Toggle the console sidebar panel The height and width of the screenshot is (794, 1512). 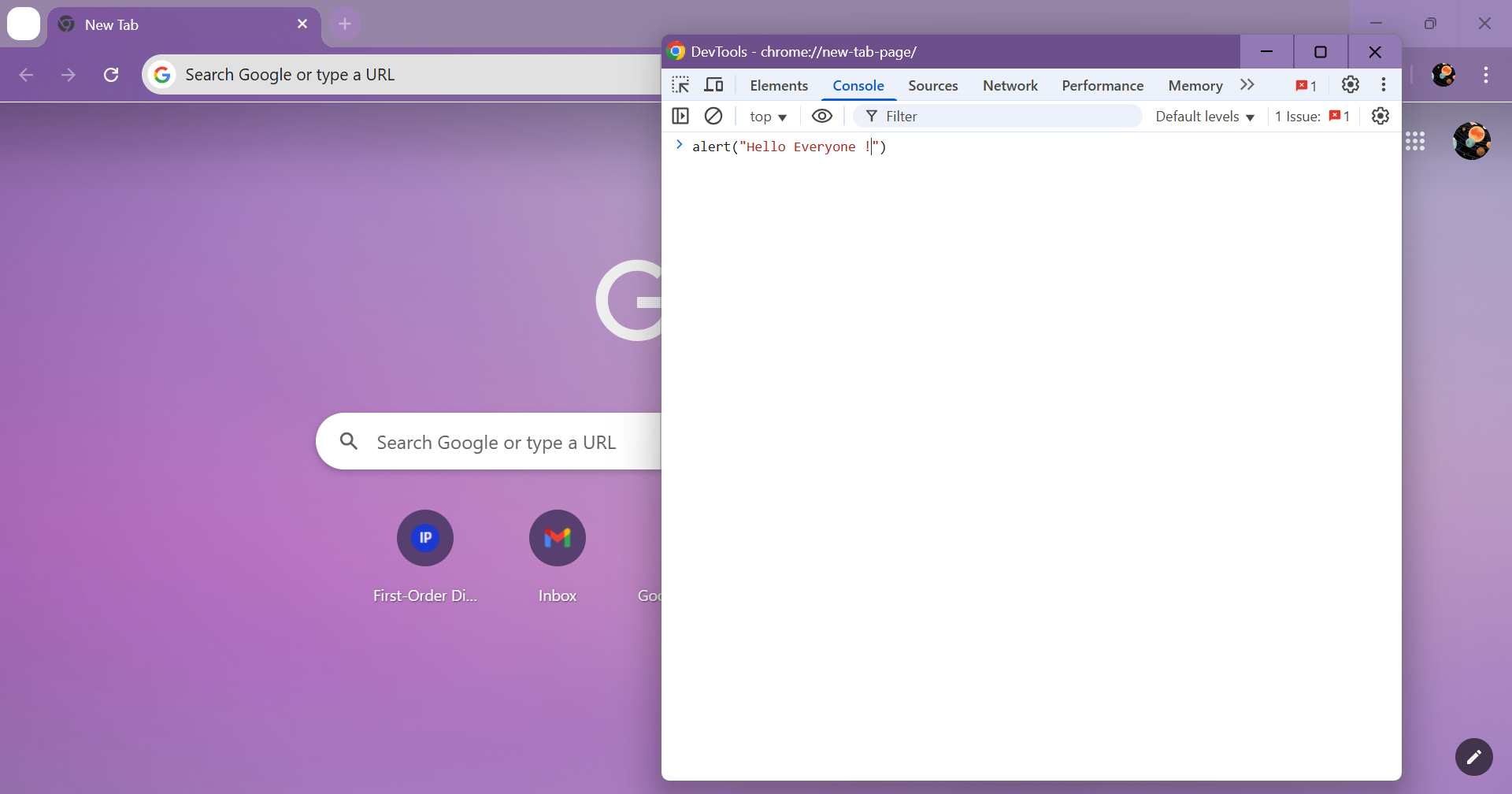pos(680,116)
